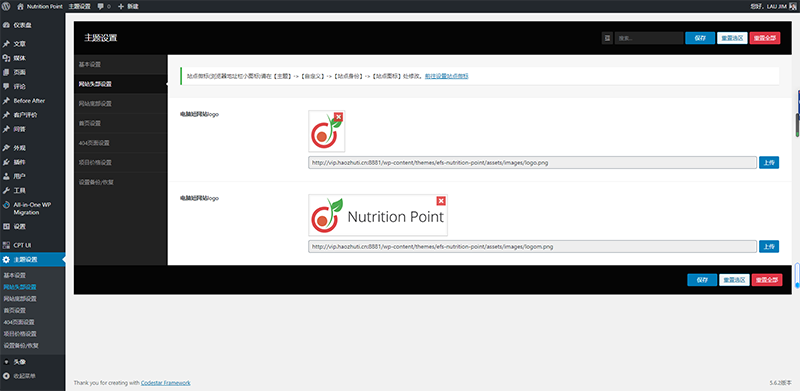Screen dimensions: 800x391
Task: Open All-in-One WP Migration menu
Action: click(33, 208)
